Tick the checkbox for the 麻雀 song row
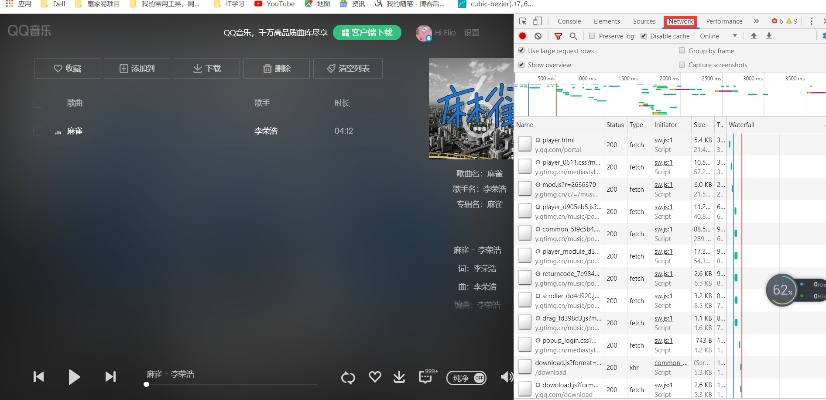Screen dimensions: 826x400 tap(37, 131)
